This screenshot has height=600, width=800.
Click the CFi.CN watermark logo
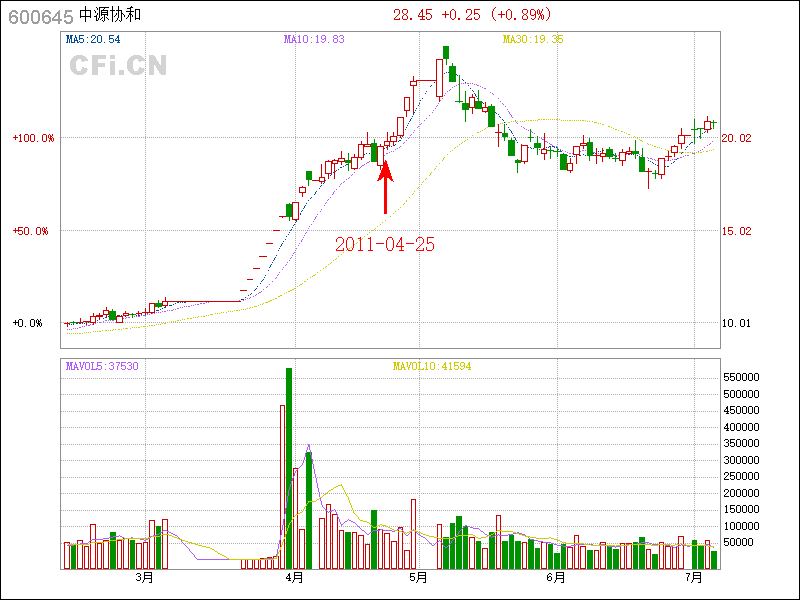click(x=118, y=65)
